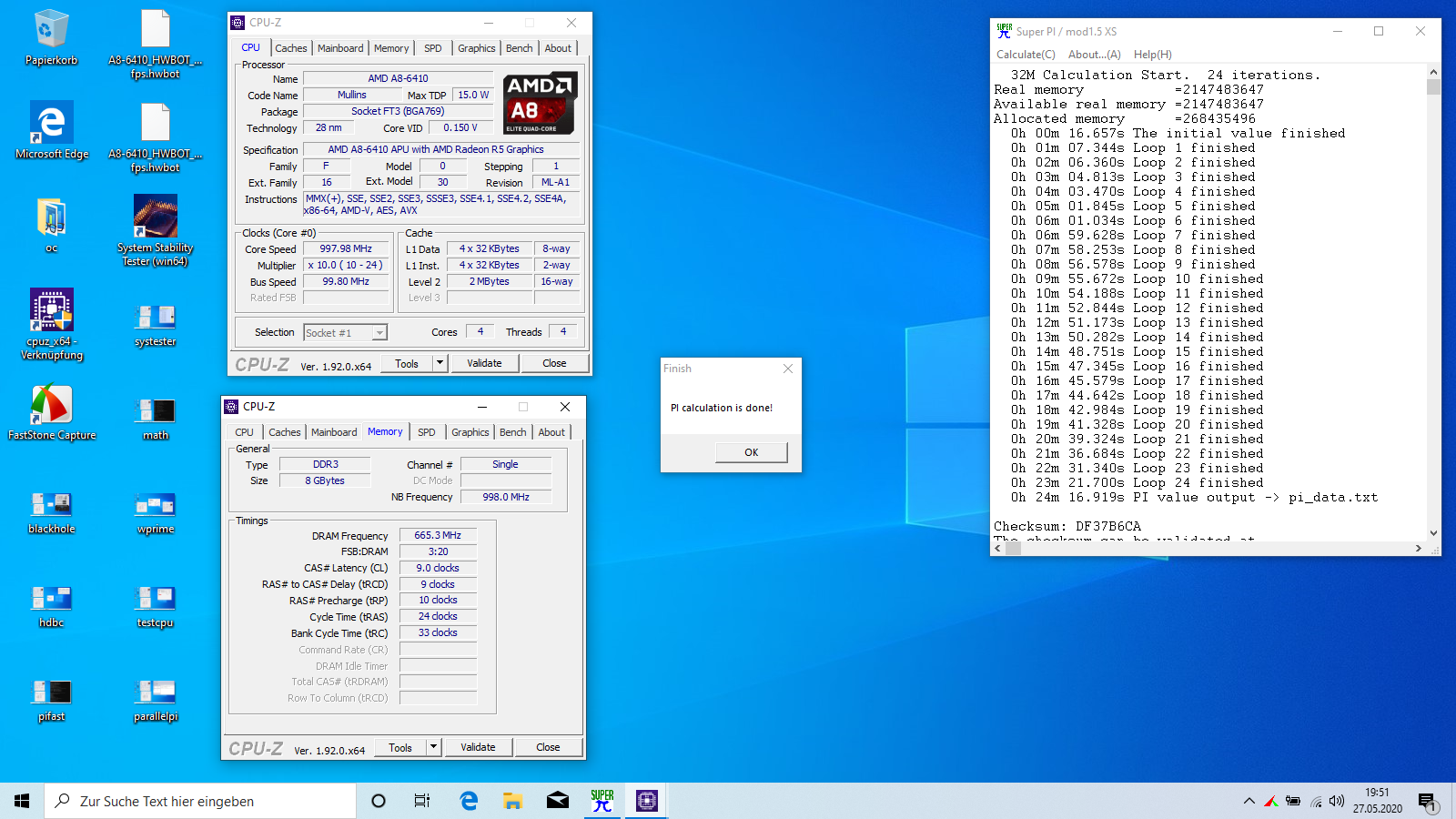Screen dimensions: 1456x819
Task: Select the systester desktop shortcut
Action: (156, 325)
